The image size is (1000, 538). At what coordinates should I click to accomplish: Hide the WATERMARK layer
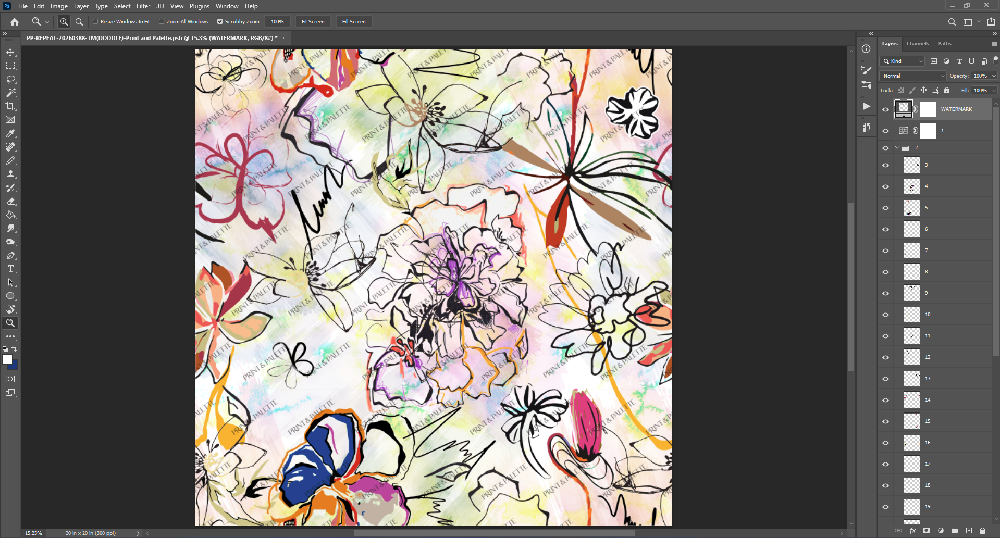click(885, 110)
